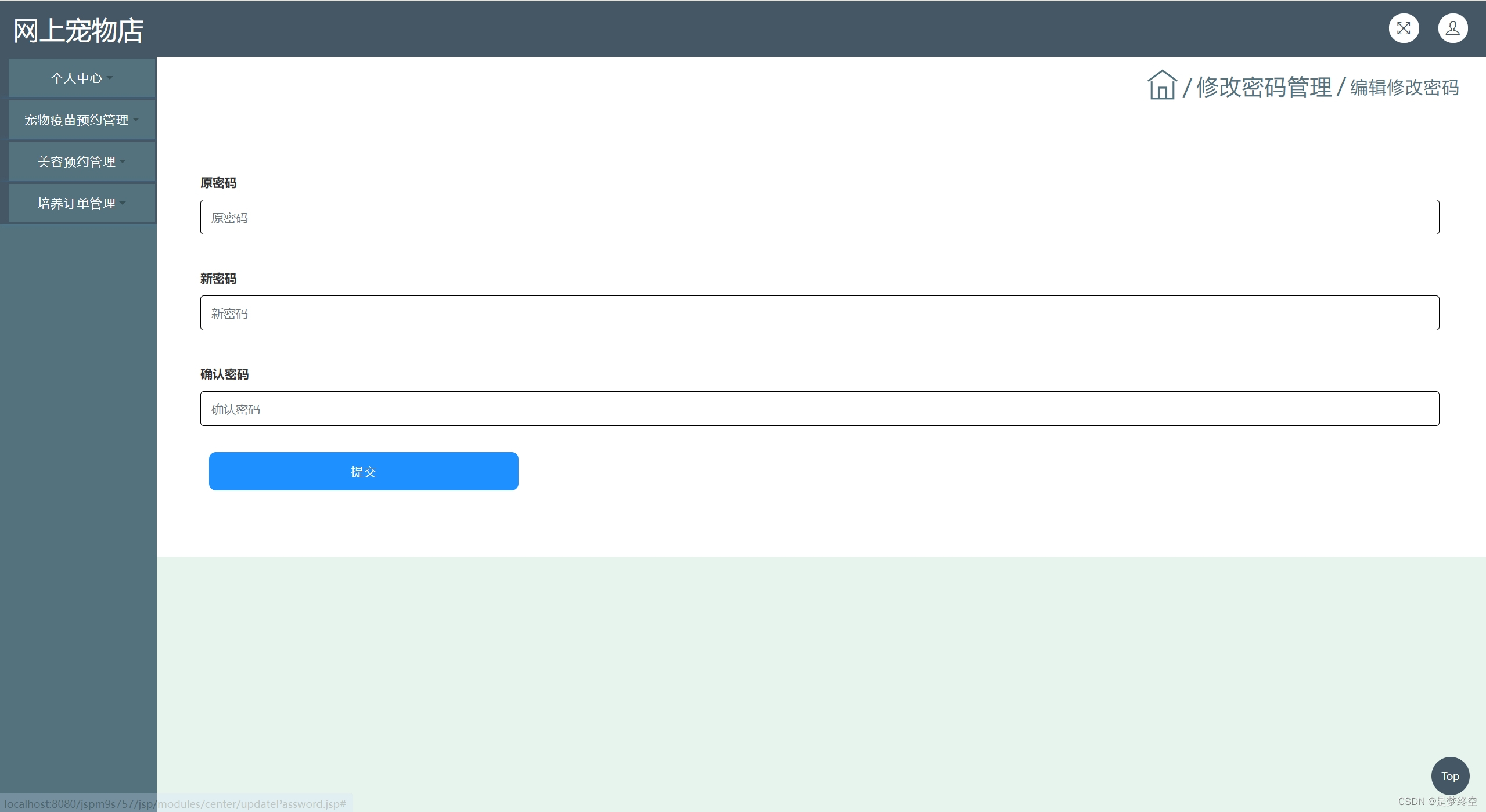Click the 新密码 input field
The width and height of the screenshot is (1486, 812).
click(819, 313)
